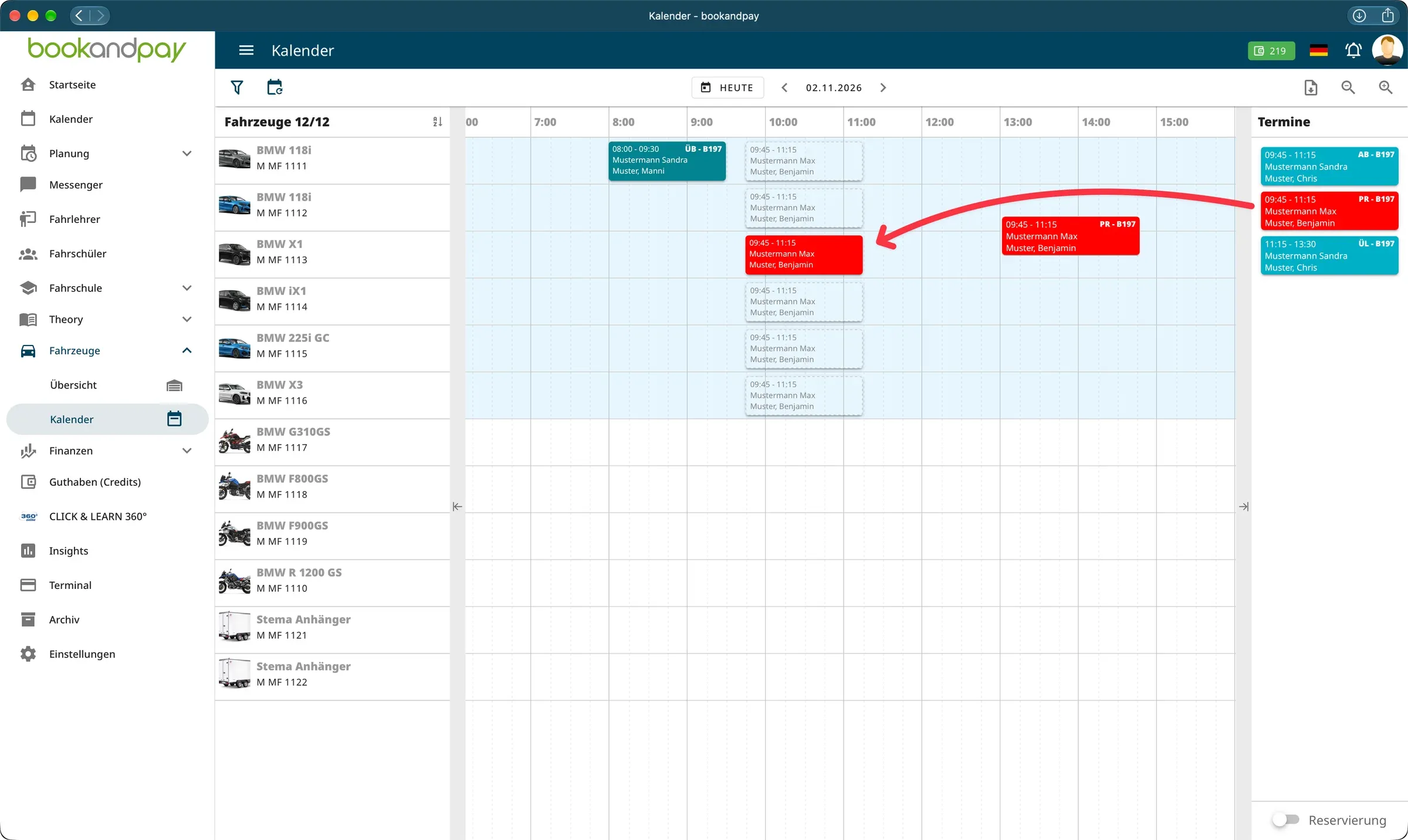Collapse the Fahrzeuge menu
This screenshot has height=840, width=1408.
pos(187,350)
